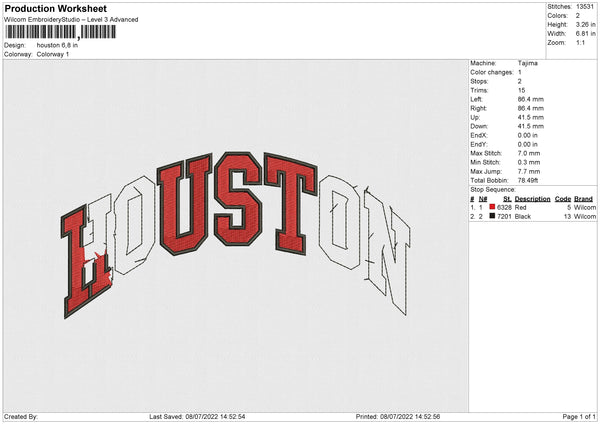This screenshot has height=424, width=600.
Task: Select the Houston embroidery design preview
Action: [x=235, y=235]
